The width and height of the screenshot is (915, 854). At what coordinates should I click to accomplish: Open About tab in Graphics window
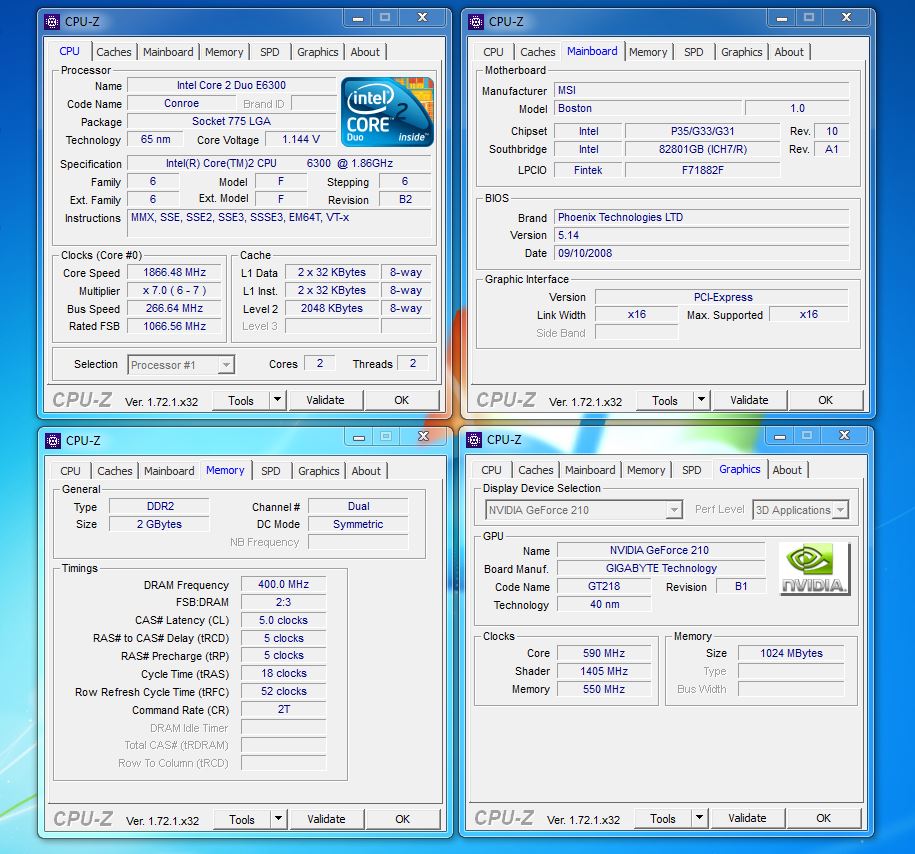click(x=787, y=470)
